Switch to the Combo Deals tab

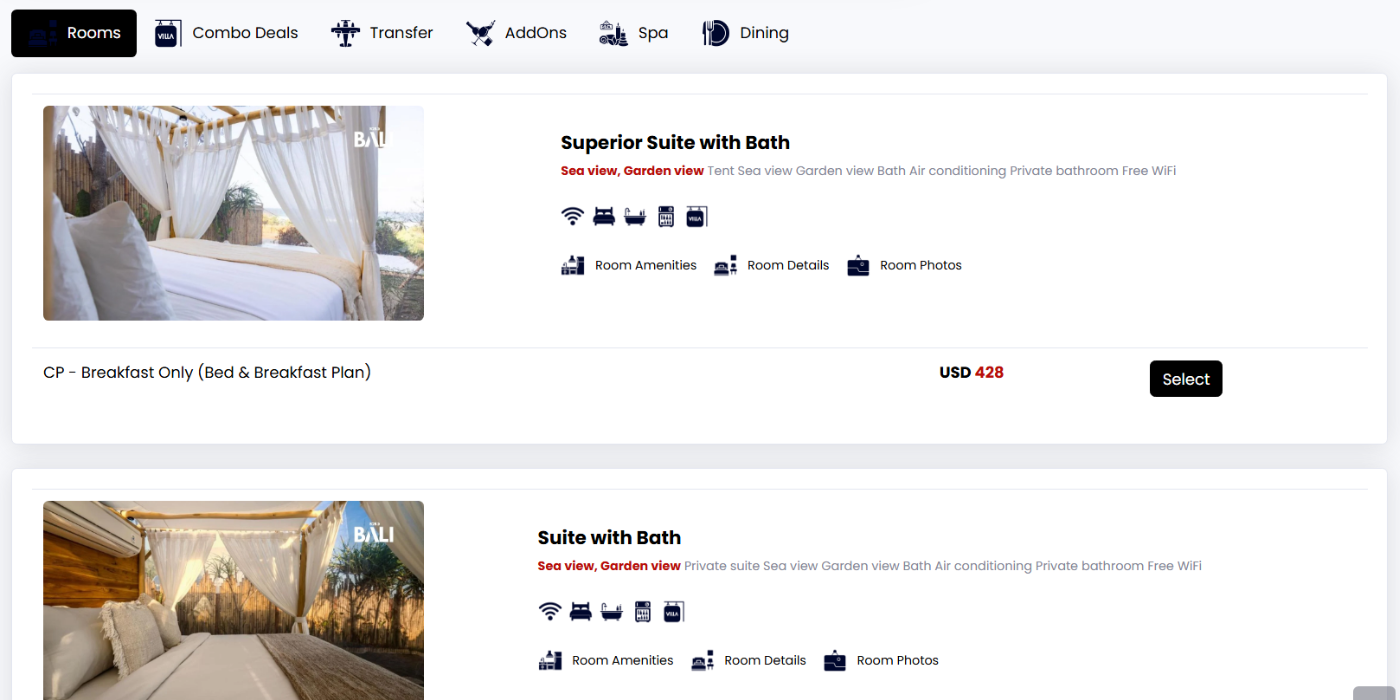click(x=226, y=32)
